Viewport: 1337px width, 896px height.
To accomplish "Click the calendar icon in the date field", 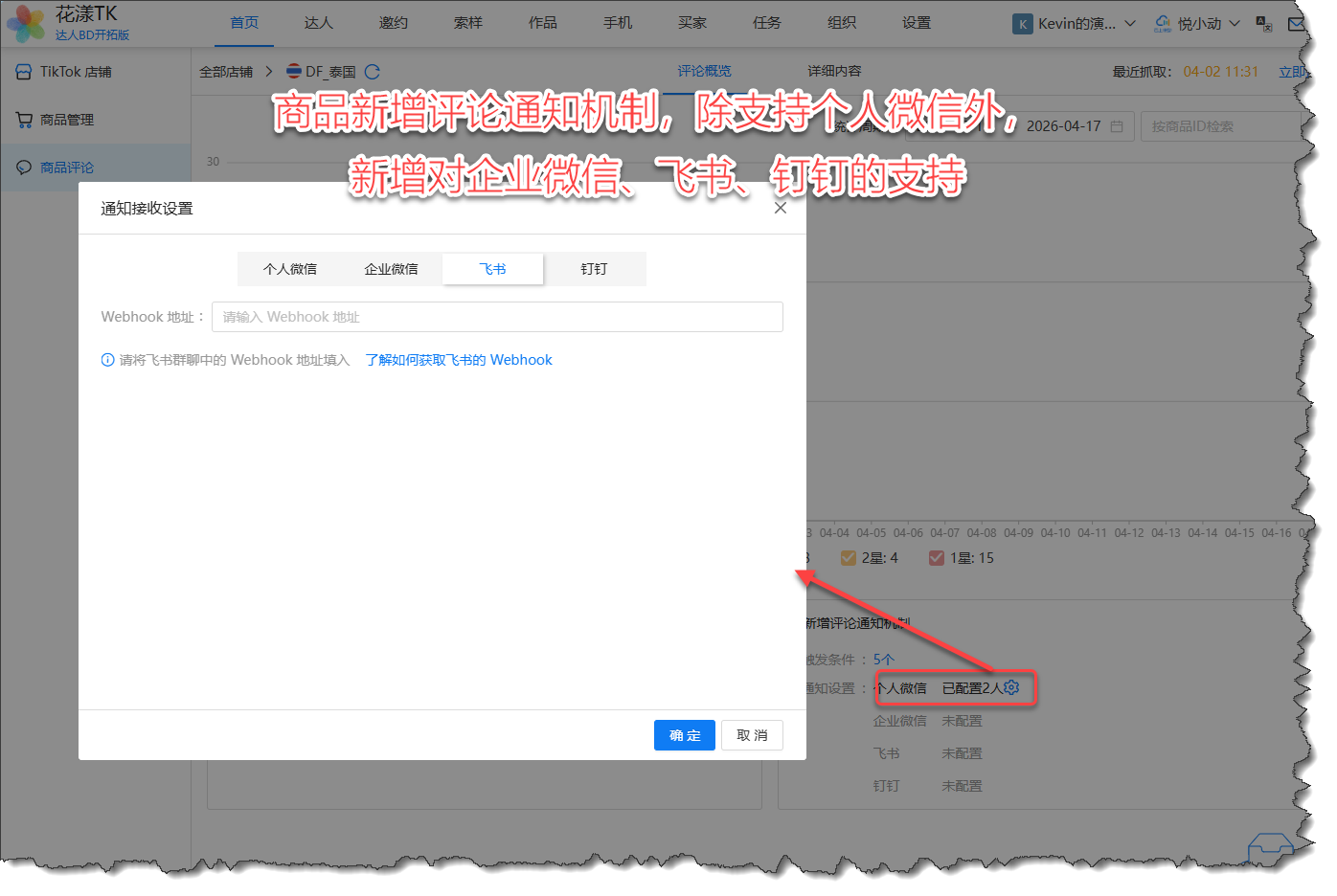I will coord(1117,126).
